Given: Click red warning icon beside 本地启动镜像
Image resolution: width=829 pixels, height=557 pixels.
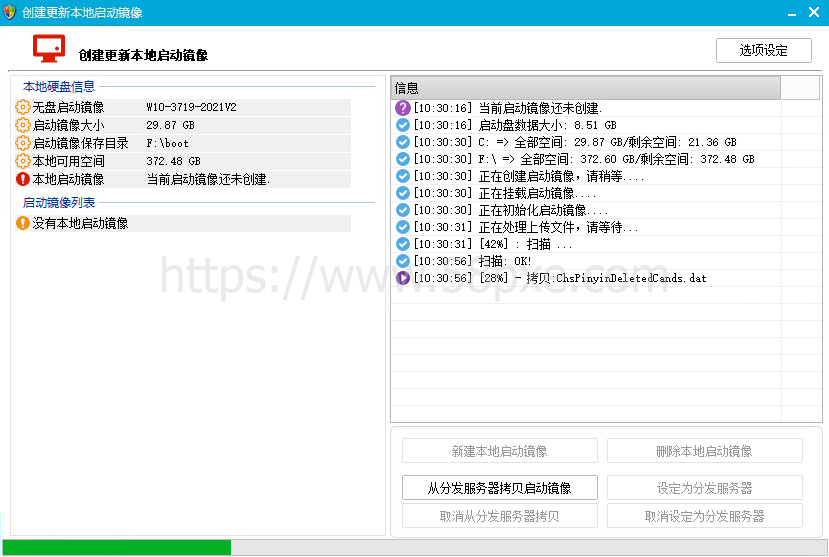Looking at the screenshot, I should click(x=23, y=179).
